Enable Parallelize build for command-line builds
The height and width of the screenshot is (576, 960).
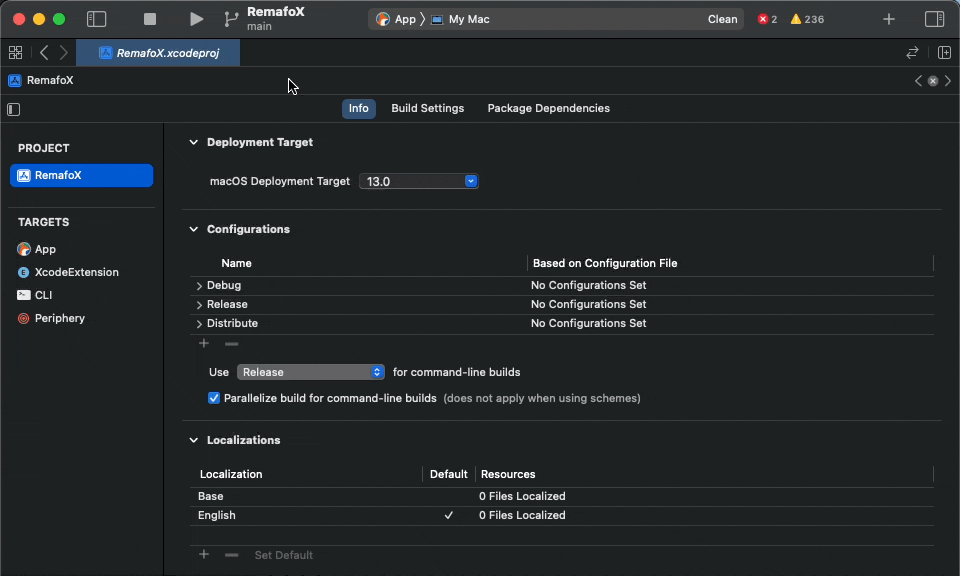(213, 397)
